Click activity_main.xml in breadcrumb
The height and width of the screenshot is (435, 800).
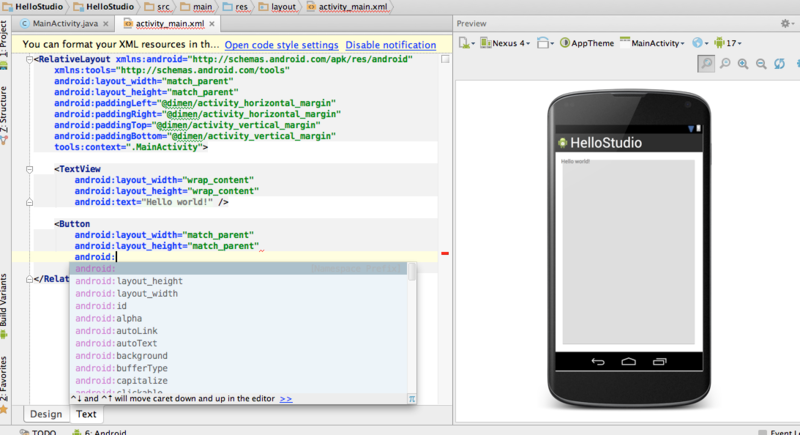pyautogui.click(x=348, y=7)
